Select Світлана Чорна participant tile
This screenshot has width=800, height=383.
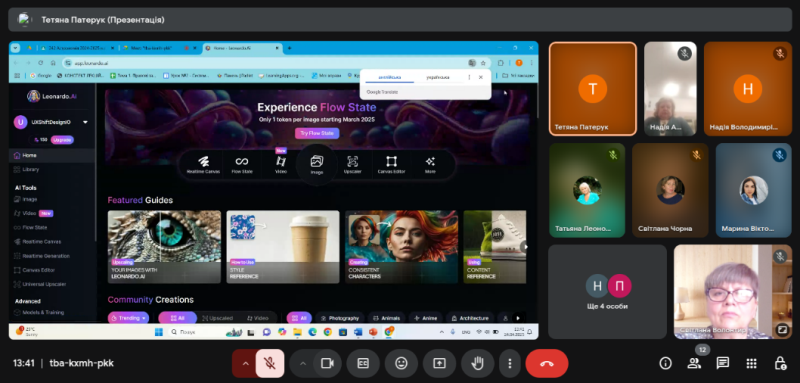[670, 190]
